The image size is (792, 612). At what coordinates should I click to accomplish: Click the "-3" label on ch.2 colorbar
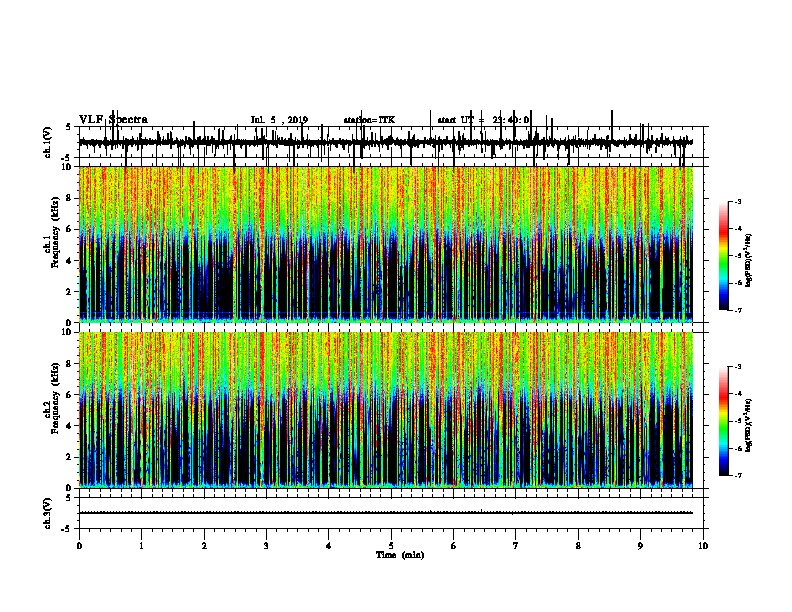tap(738, 367)
